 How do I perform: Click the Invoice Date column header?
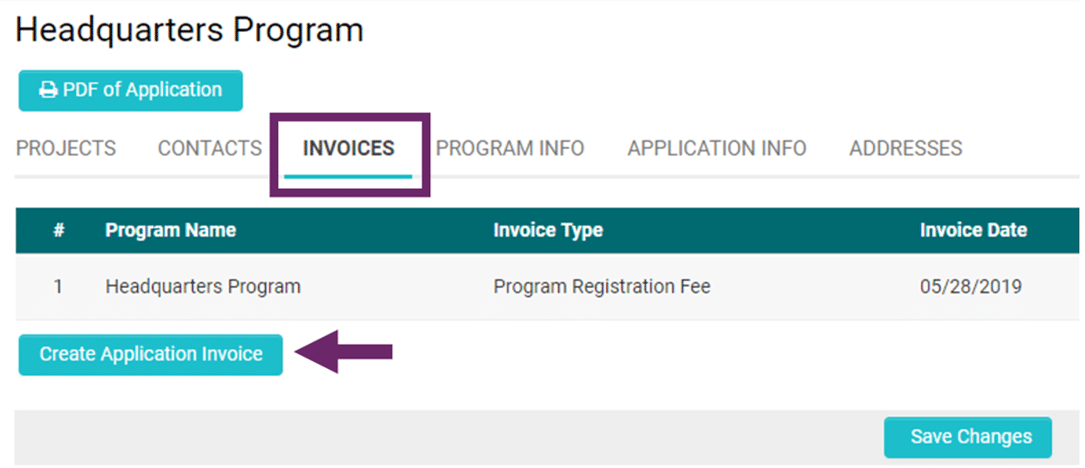point(973,230)
